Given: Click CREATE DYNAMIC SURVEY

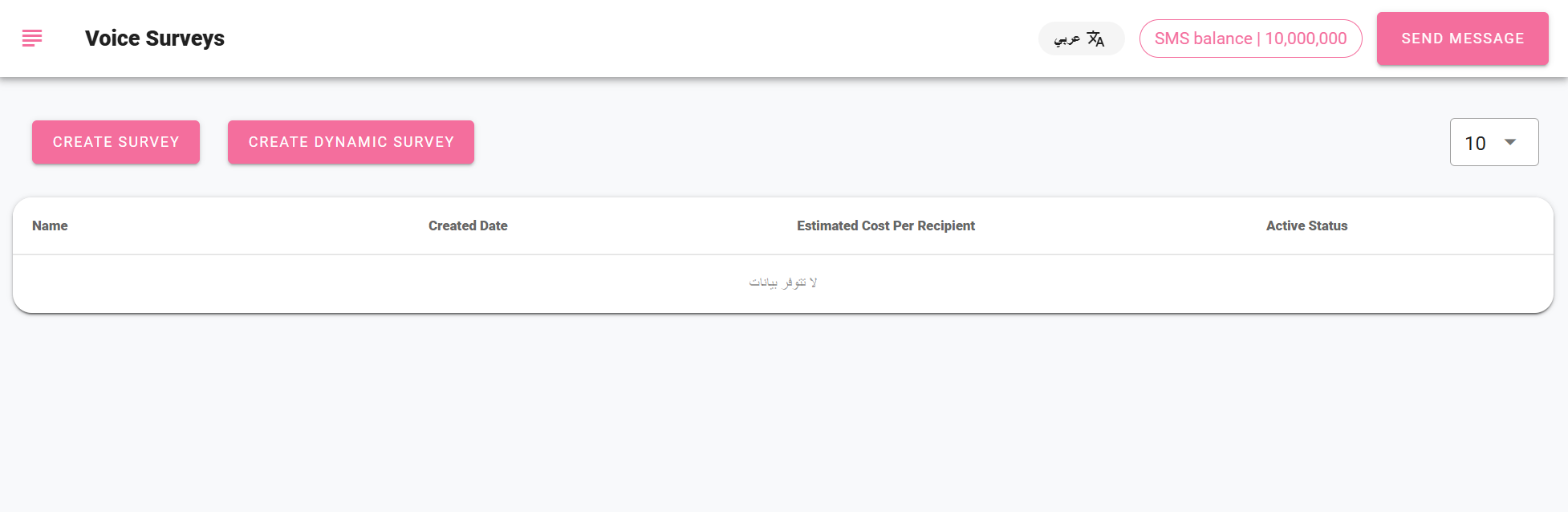Looking at the screenshot, I should click(x=351, y=142).
